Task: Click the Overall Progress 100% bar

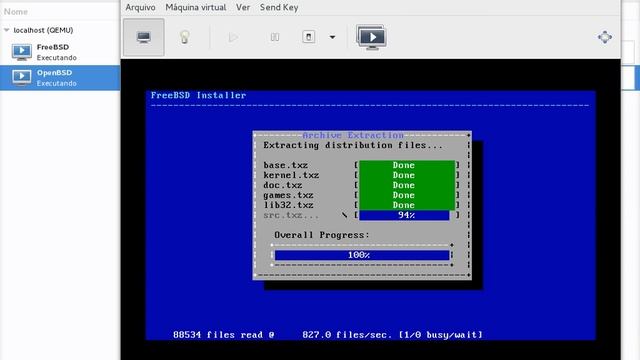Action: 362,255
